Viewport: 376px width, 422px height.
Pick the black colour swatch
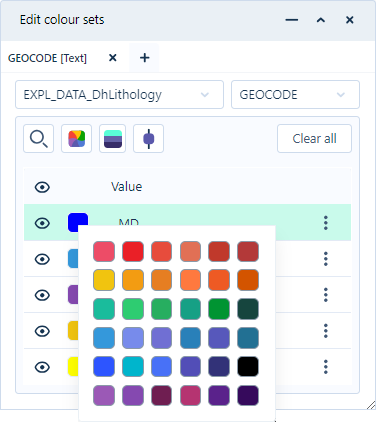[248, 366]
